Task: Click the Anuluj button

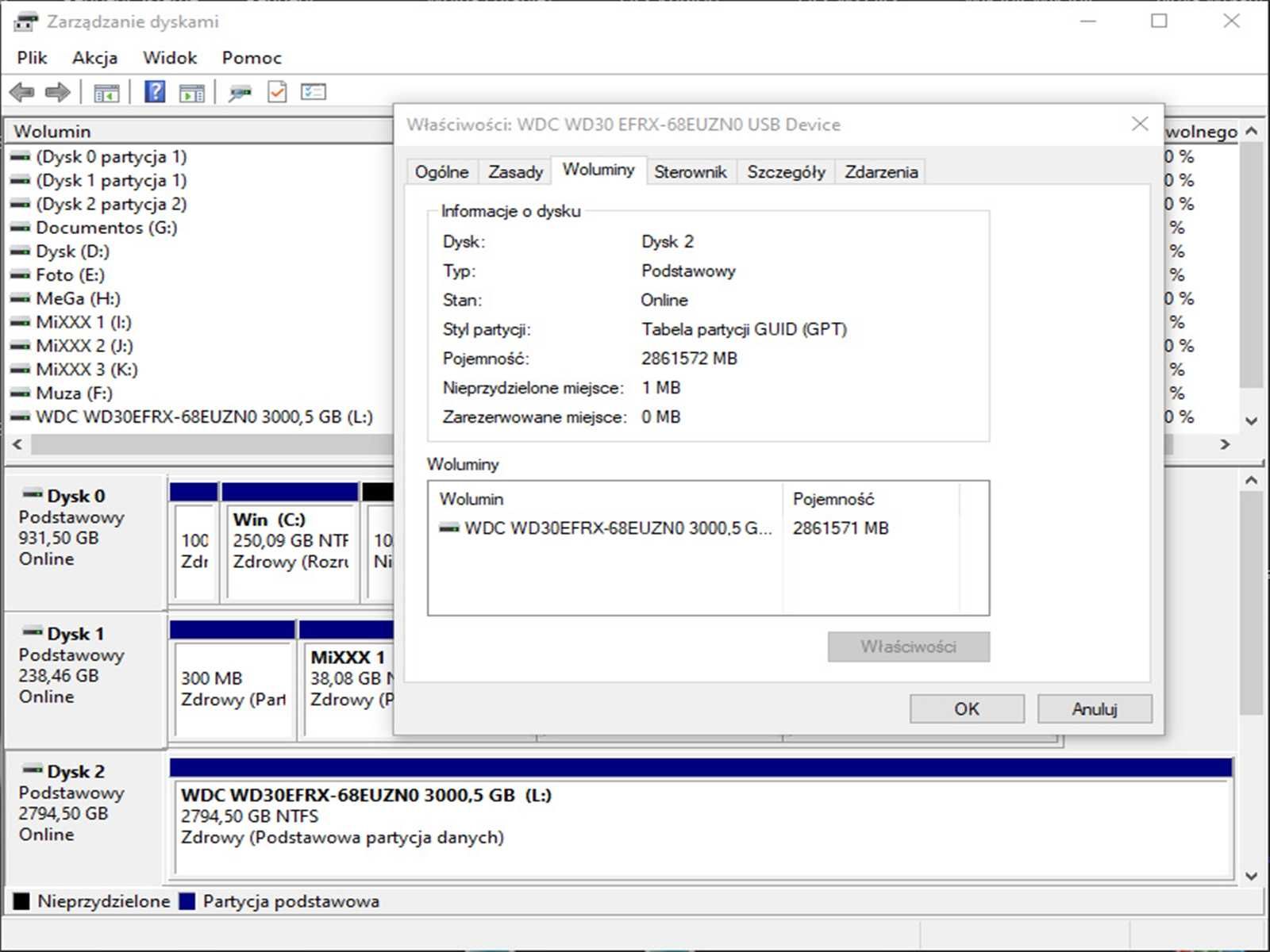Action: (x=1095, y=709)
